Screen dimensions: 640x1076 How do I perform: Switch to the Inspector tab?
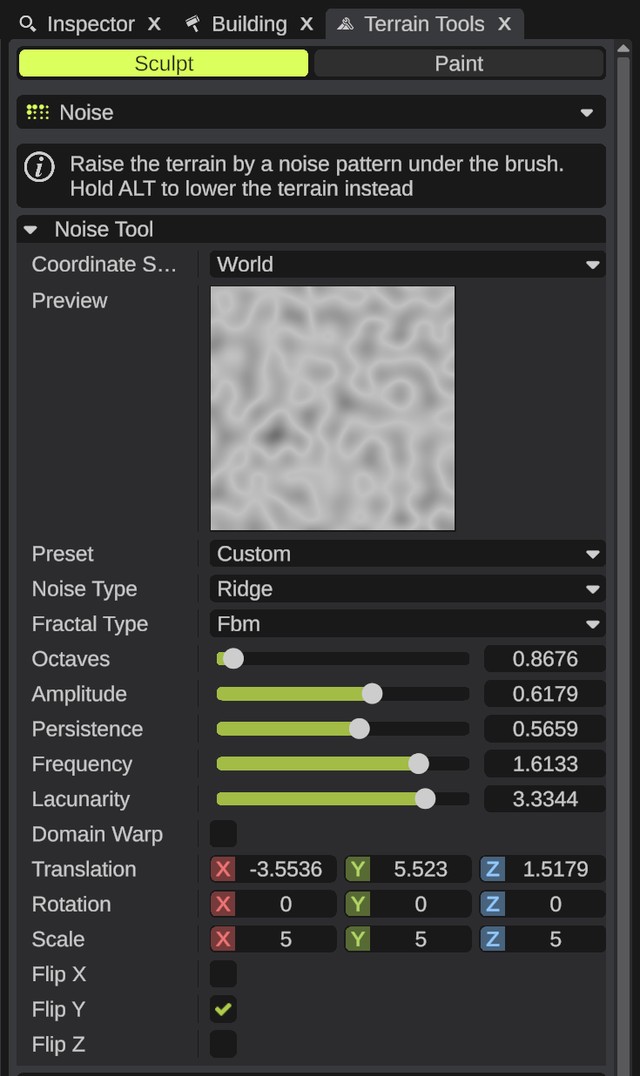tap(90, 24)
